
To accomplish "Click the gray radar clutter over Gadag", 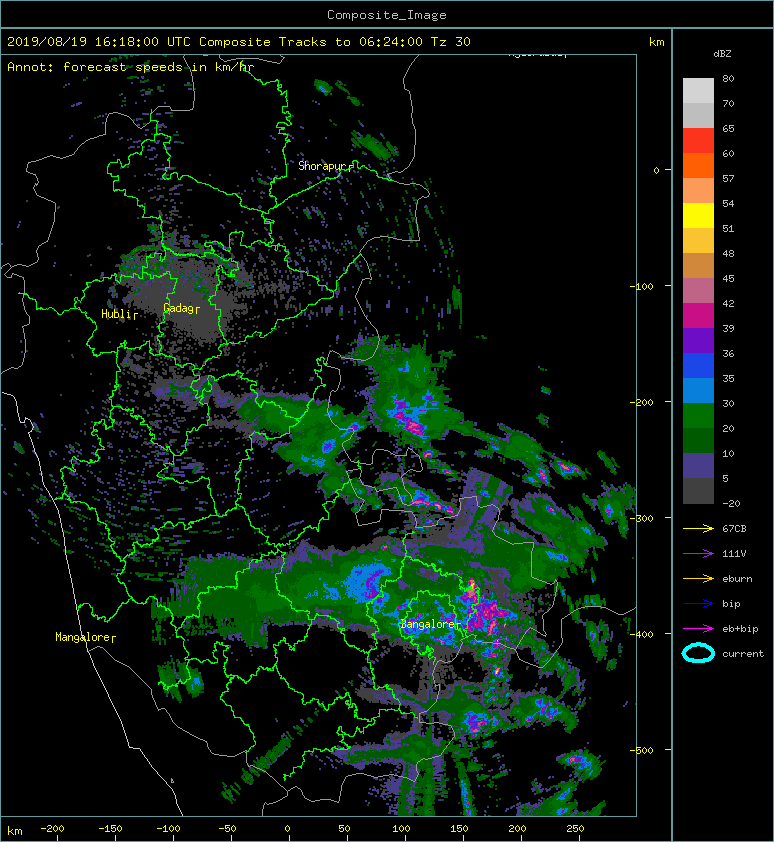I will point(183,301).
